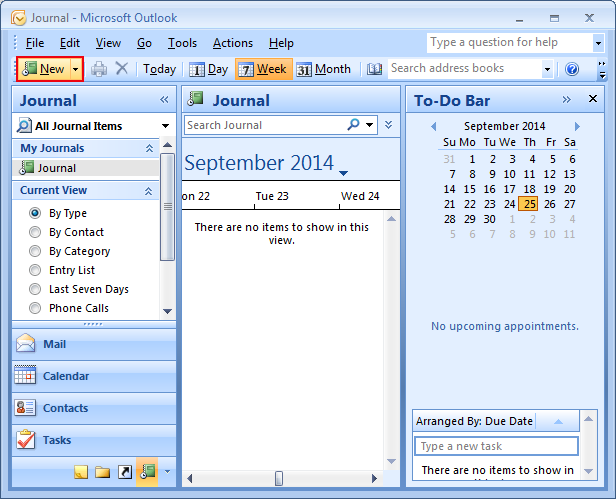Click the Delete X icon in toolbar
616x499 pixels.
122,69
